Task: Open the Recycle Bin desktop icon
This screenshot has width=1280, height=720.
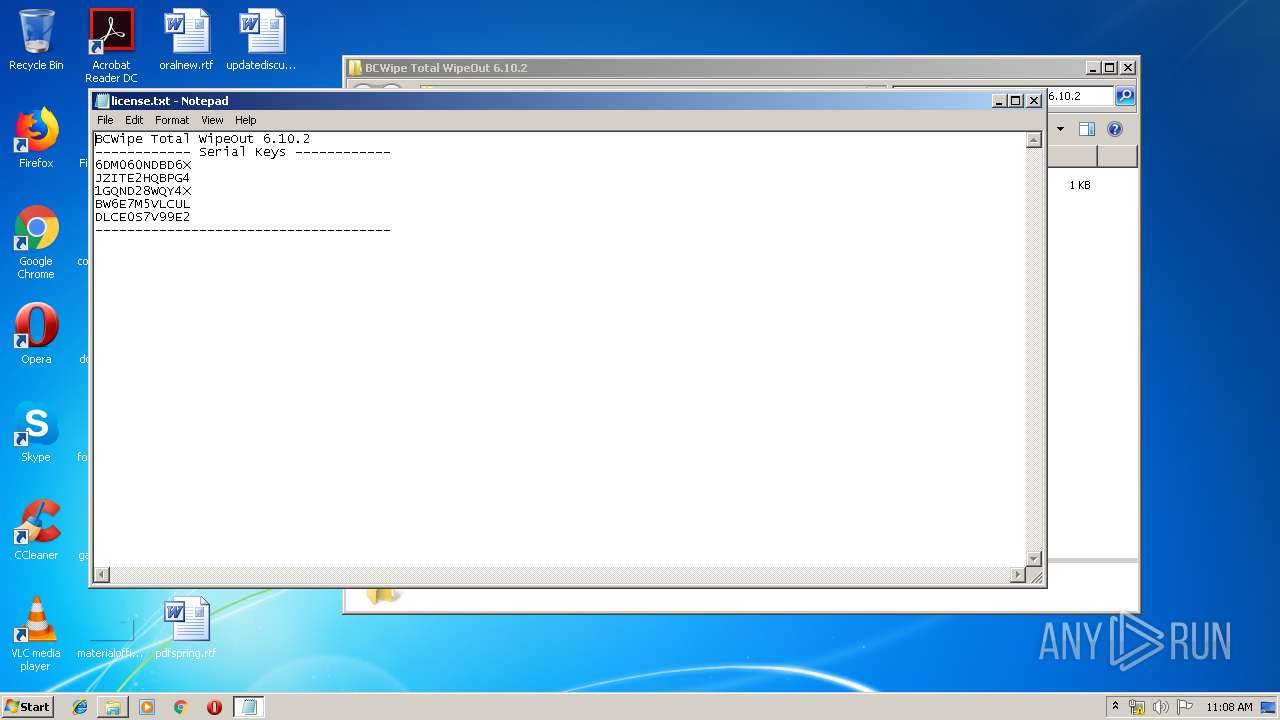Action: (x=36, y=40)
